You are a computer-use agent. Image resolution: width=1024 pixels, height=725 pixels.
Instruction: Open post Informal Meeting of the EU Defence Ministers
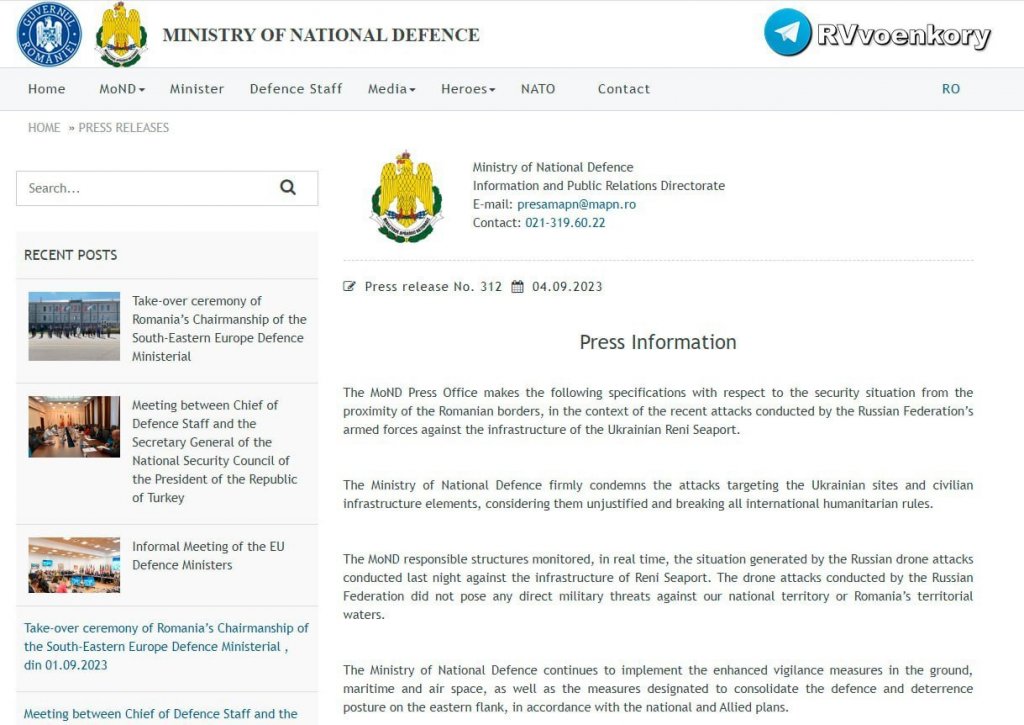click(x=208, y=555)
